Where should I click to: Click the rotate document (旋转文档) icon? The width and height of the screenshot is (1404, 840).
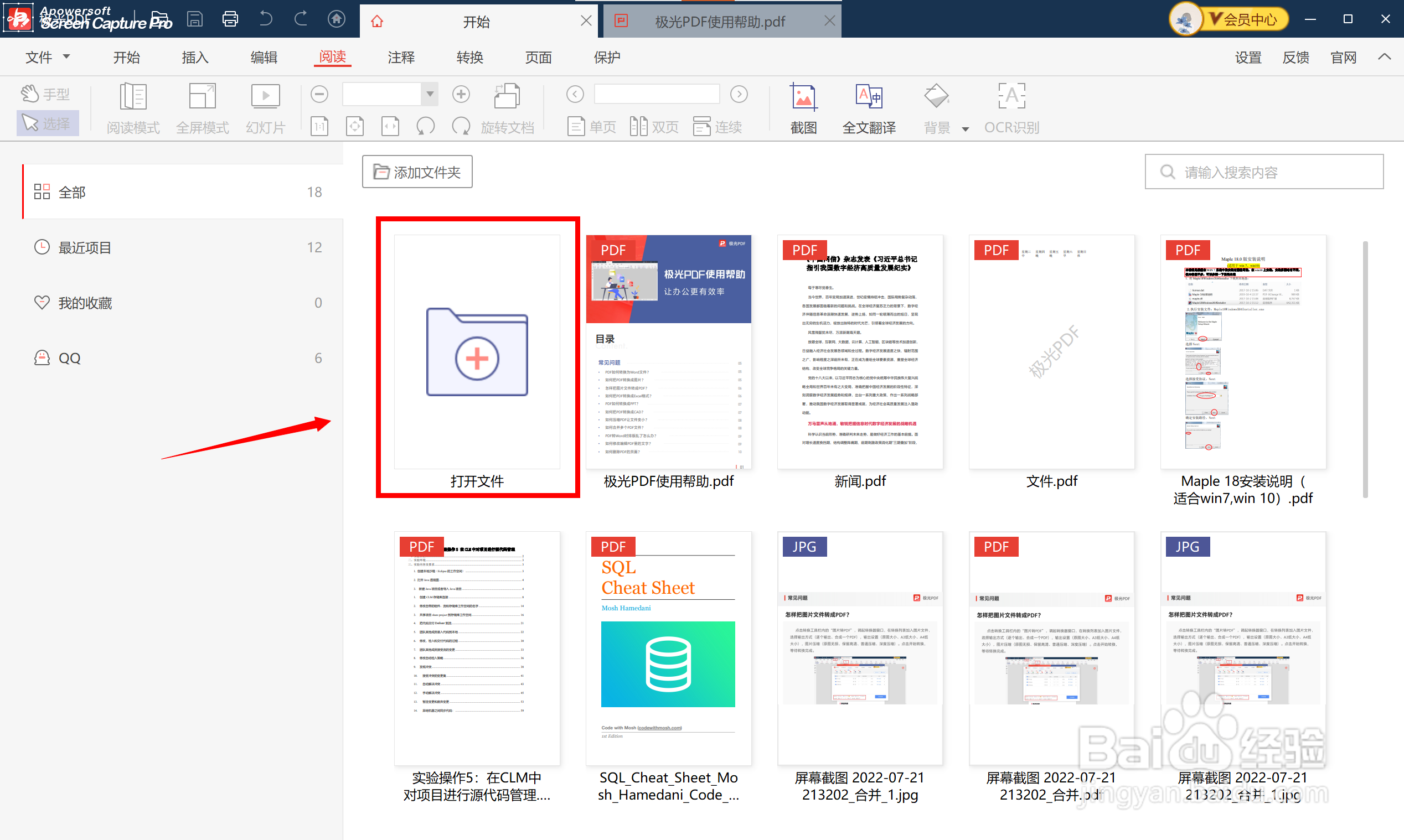(507, 96)
